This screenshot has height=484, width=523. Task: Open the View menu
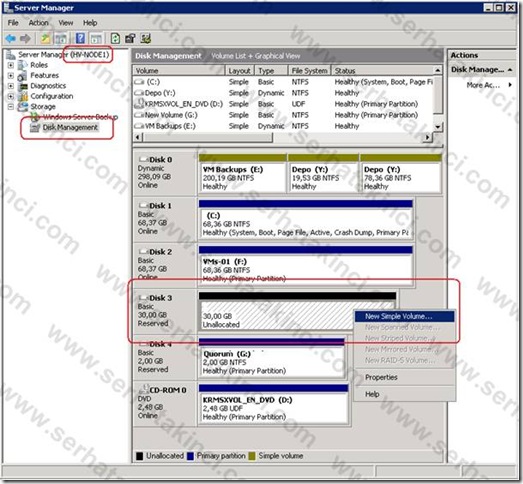coord(66,23)
